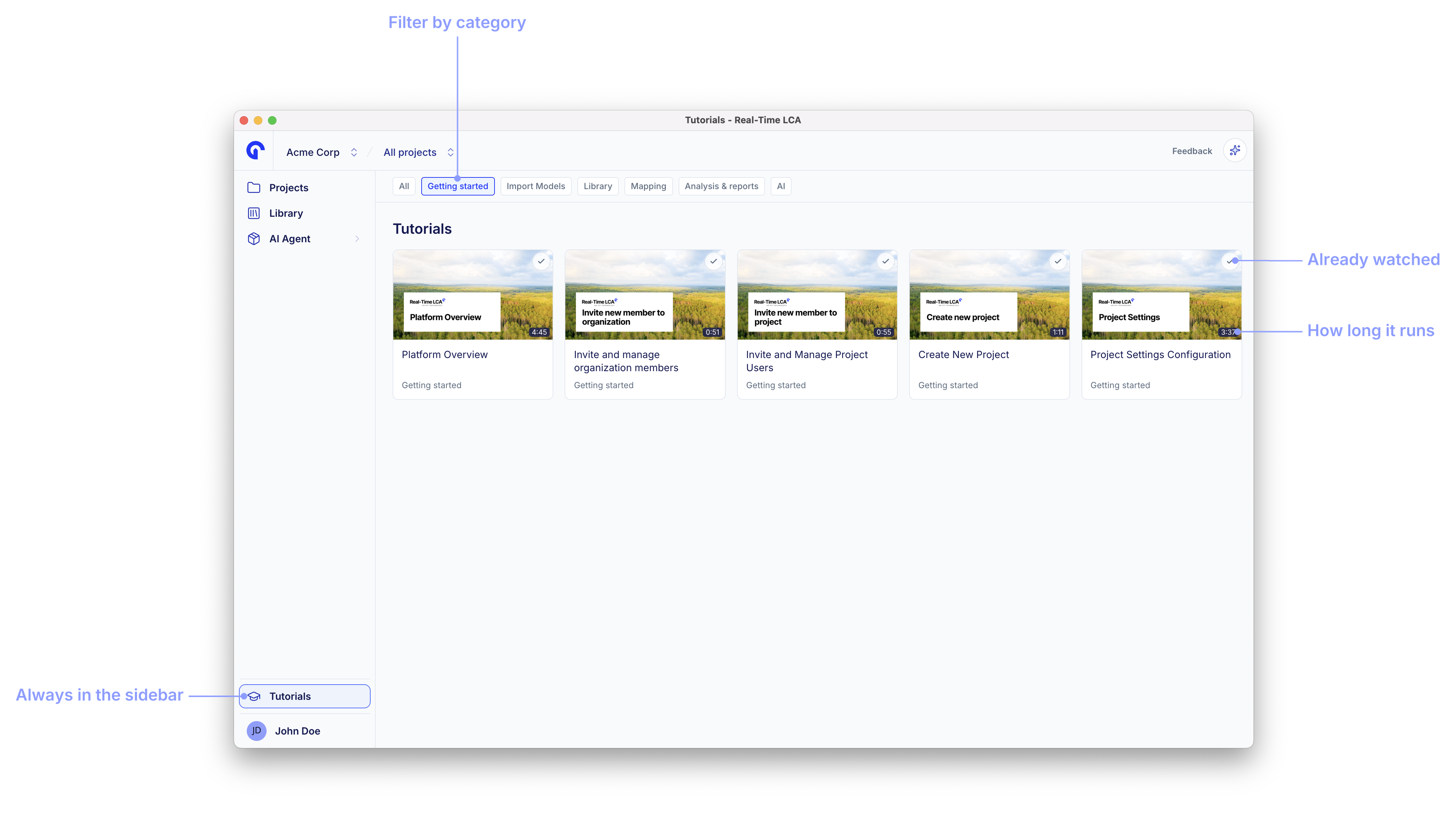The height and width of the screenshot is (816, 1456).
Task: Click the JD user avatar
Action: point(256,731)
